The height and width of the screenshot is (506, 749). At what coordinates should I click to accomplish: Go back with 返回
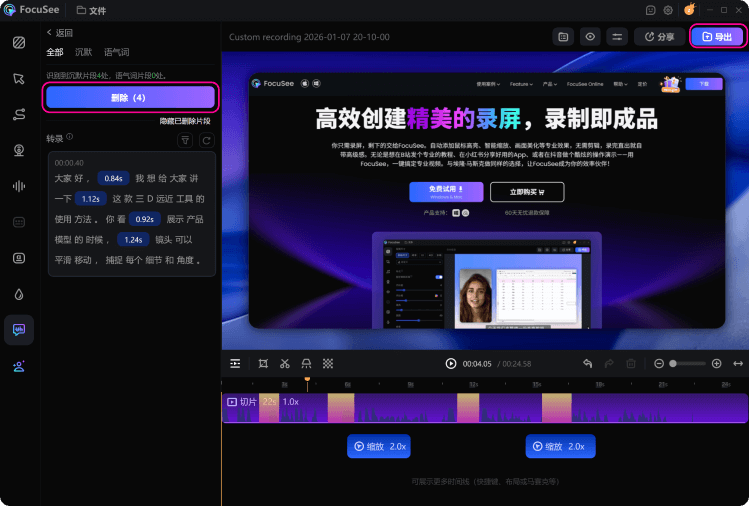click(x=60, y=32)
